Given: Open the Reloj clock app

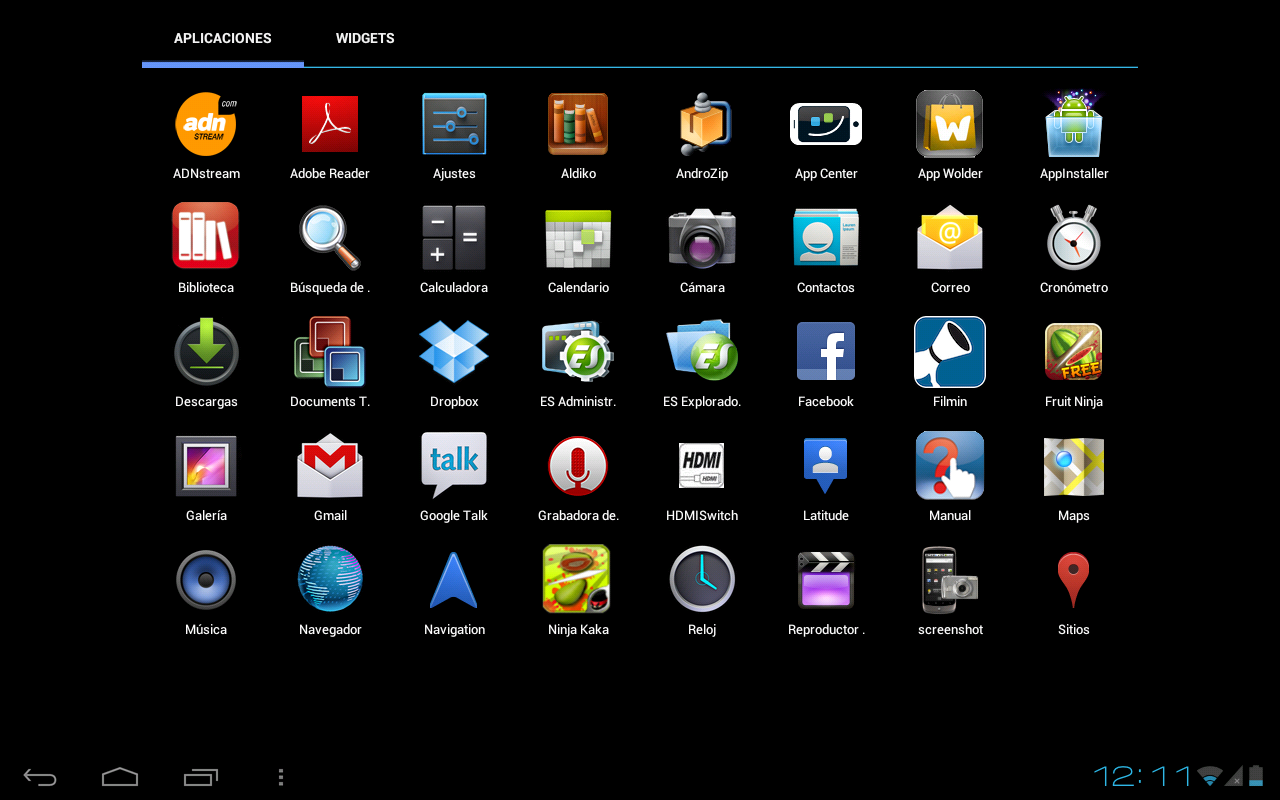Looking at the screenshot, I should [702, 580].
